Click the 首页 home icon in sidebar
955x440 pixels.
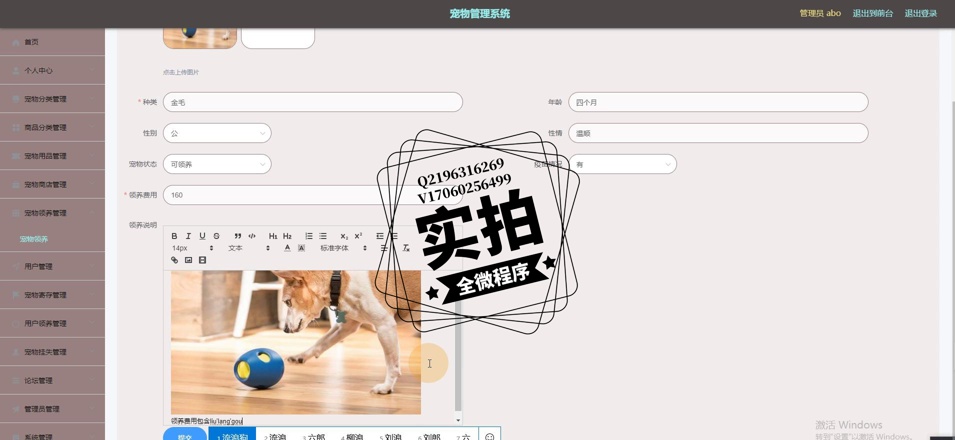point(16,42)
